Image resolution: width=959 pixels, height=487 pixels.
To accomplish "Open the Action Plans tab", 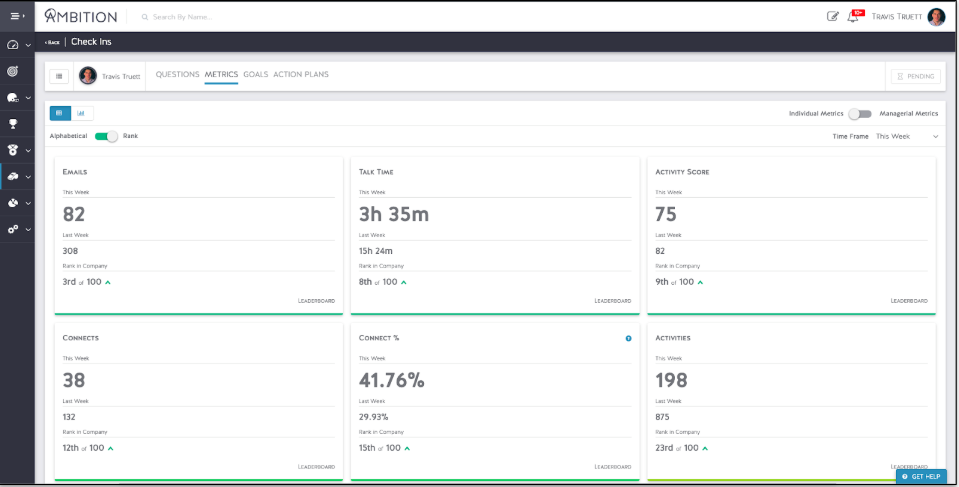I will pos(300,75).
